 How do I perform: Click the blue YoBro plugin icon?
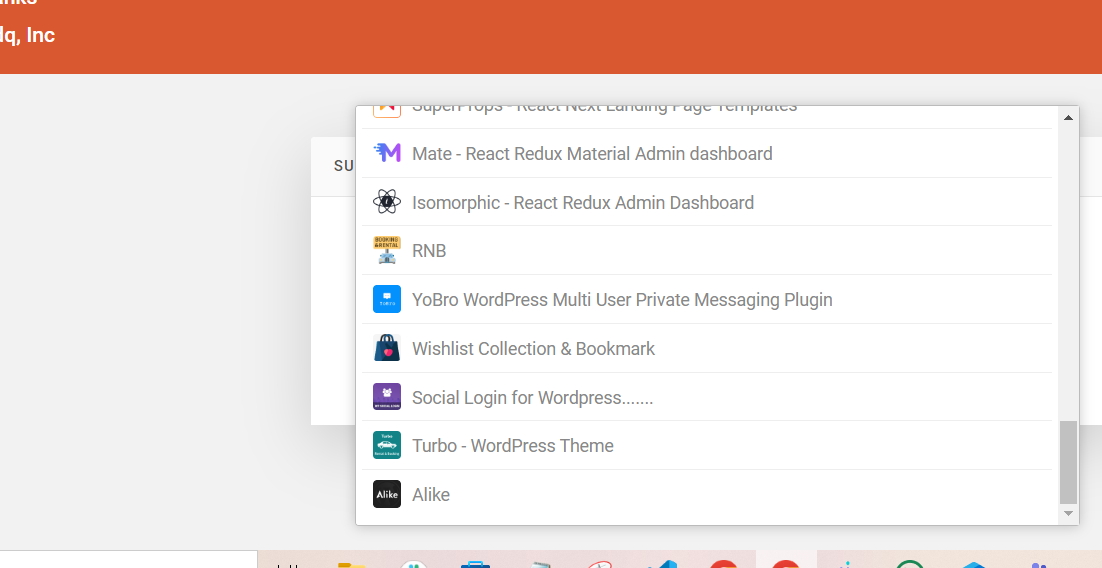point(386,299)
